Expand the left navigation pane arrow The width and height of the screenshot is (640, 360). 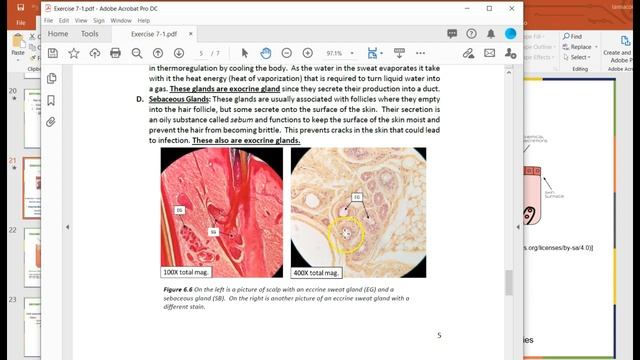(67, 227)
